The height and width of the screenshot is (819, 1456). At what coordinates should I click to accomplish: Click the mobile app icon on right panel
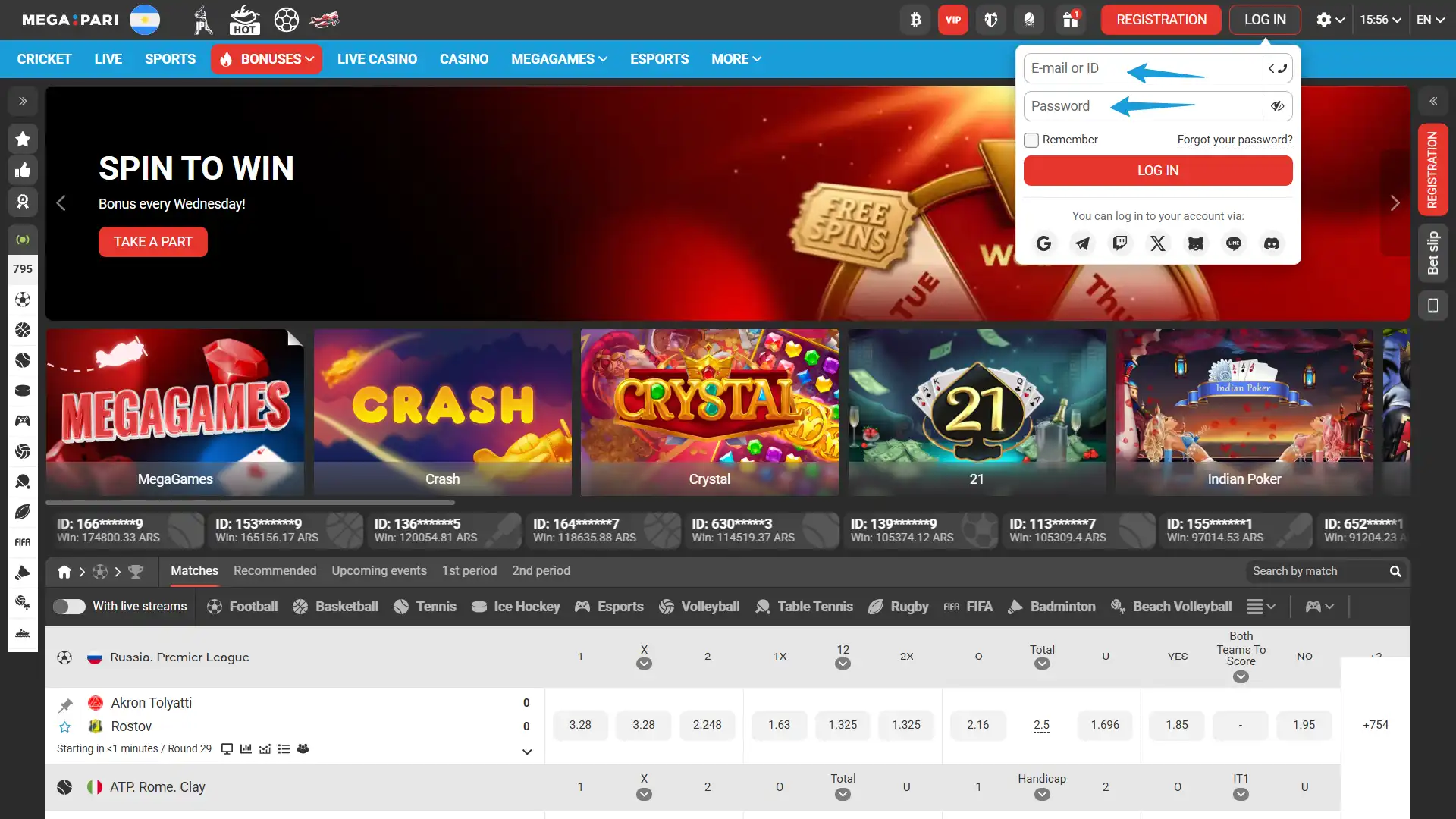[x=1432, y=306]
